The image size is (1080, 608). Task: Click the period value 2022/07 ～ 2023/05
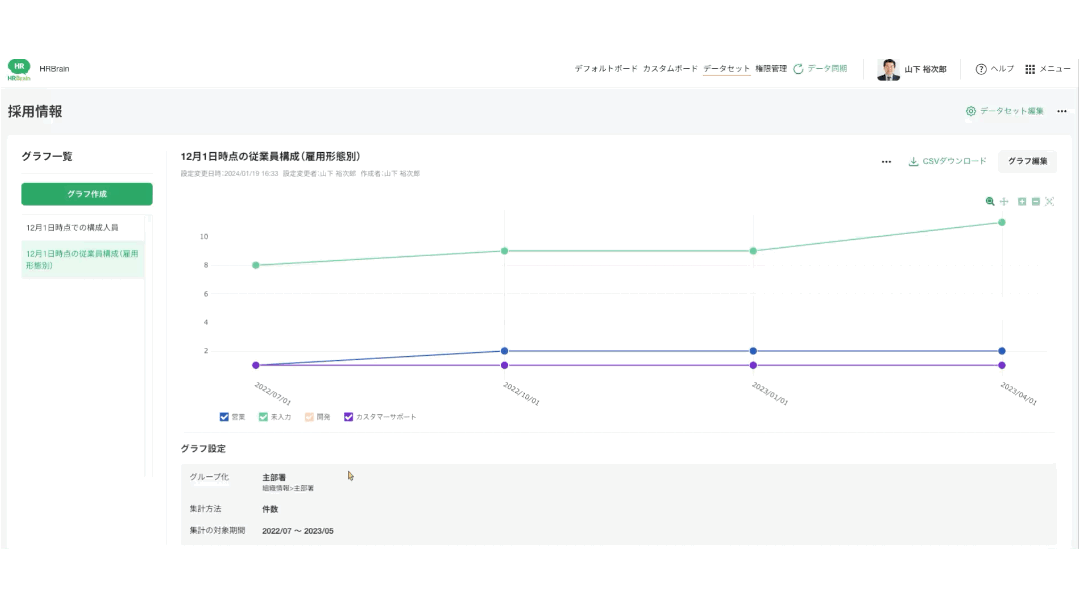(x=298, y=531)
